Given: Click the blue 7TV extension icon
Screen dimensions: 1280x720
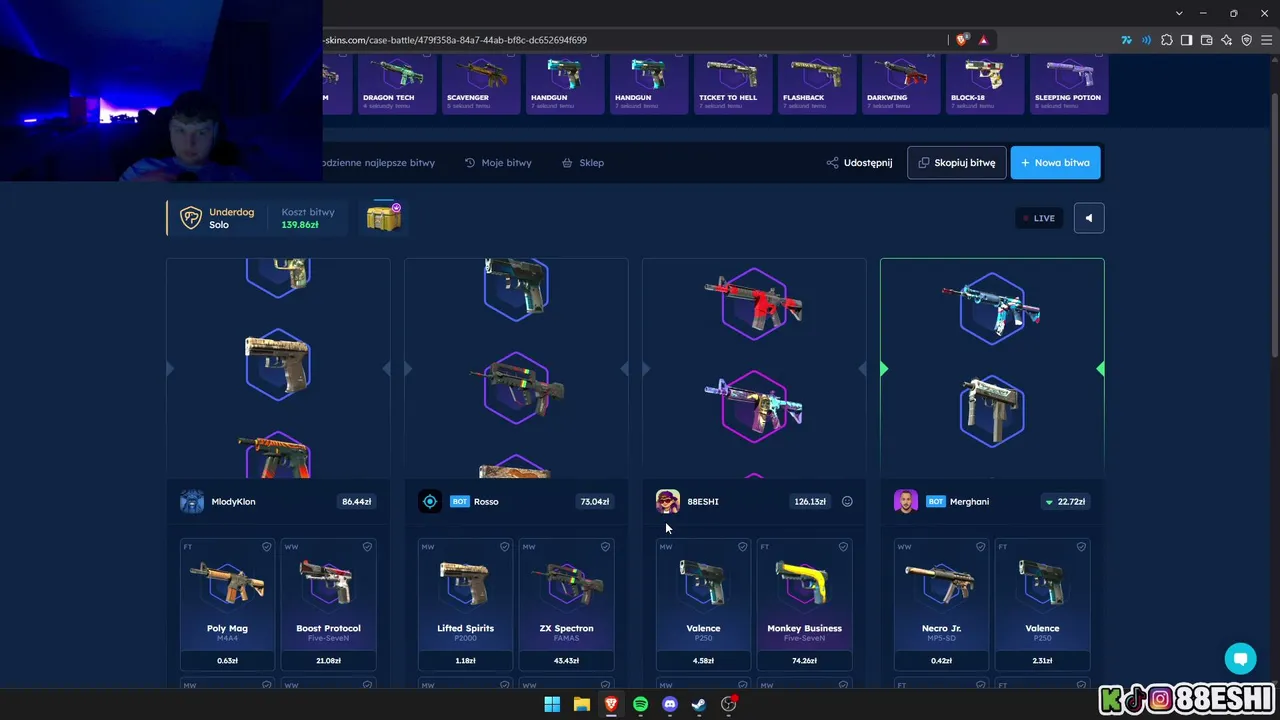Looking at the screenshot, I should point(1126,40).
